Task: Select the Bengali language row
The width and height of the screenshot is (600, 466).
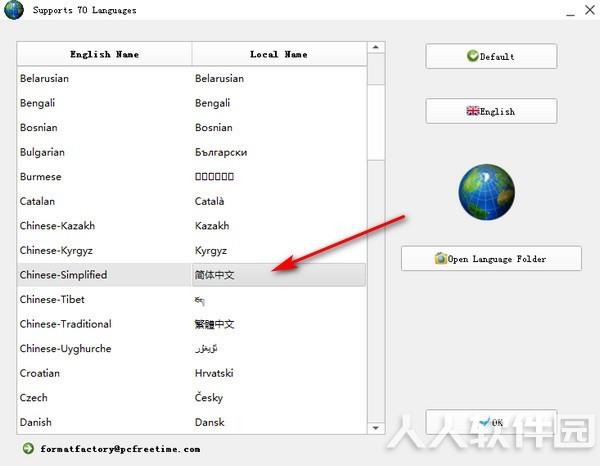Action: click(x=191, y=103)
